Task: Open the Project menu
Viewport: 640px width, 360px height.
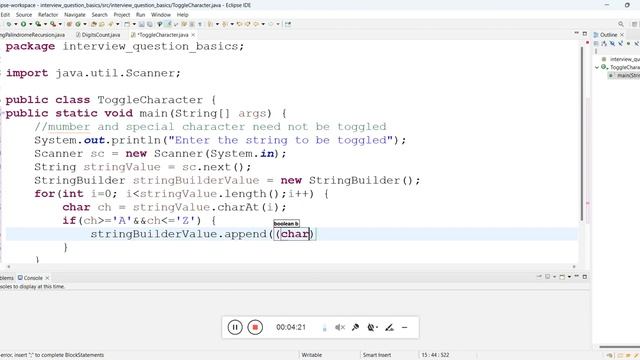Action: 122,15
